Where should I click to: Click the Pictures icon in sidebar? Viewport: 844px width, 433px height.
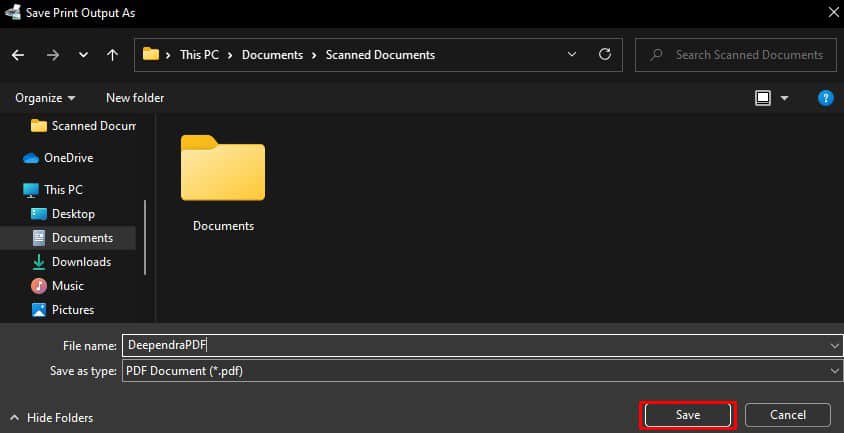(39, 310)
